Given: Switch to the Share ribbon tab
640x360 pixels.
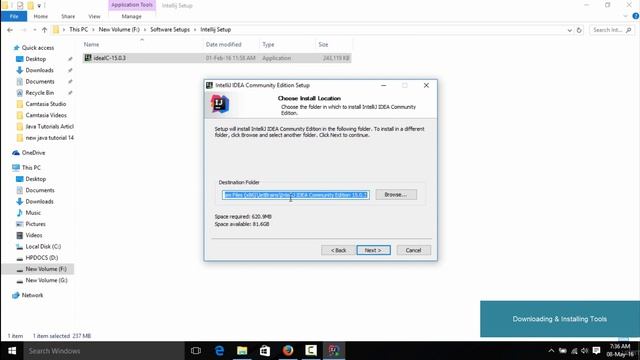Looking at the screenshot, I should [68, 16].
